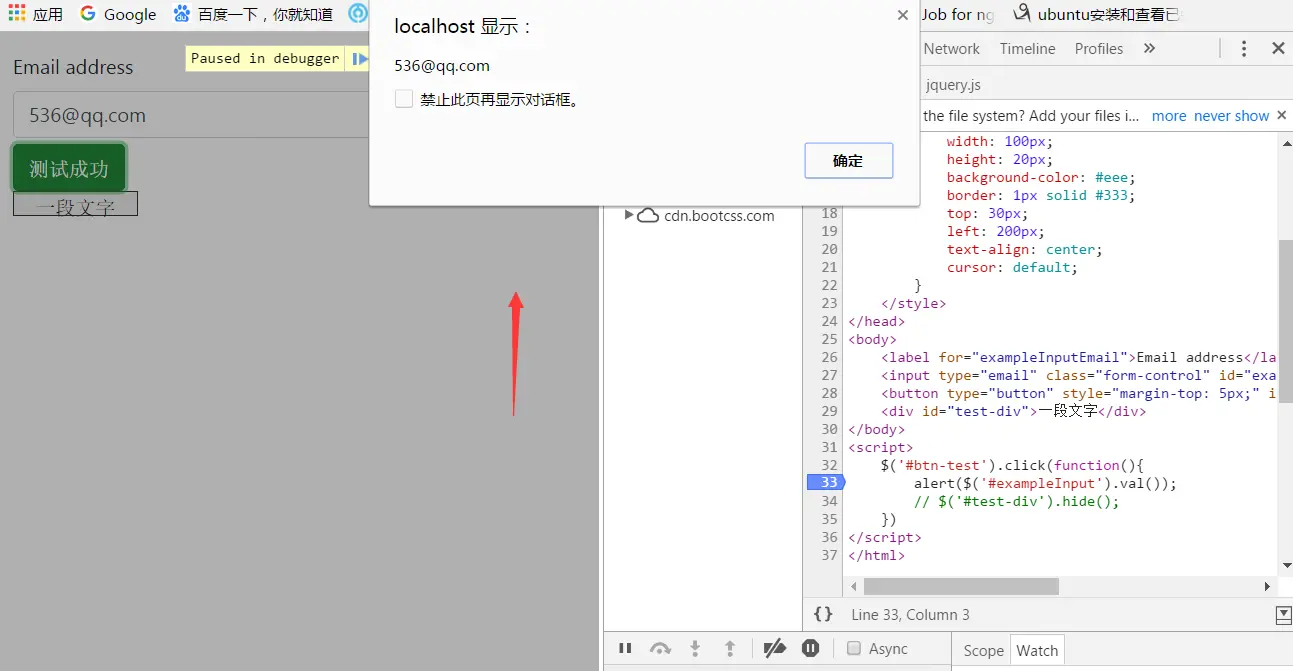Click the alert code on line 33

coord(1045,483)
